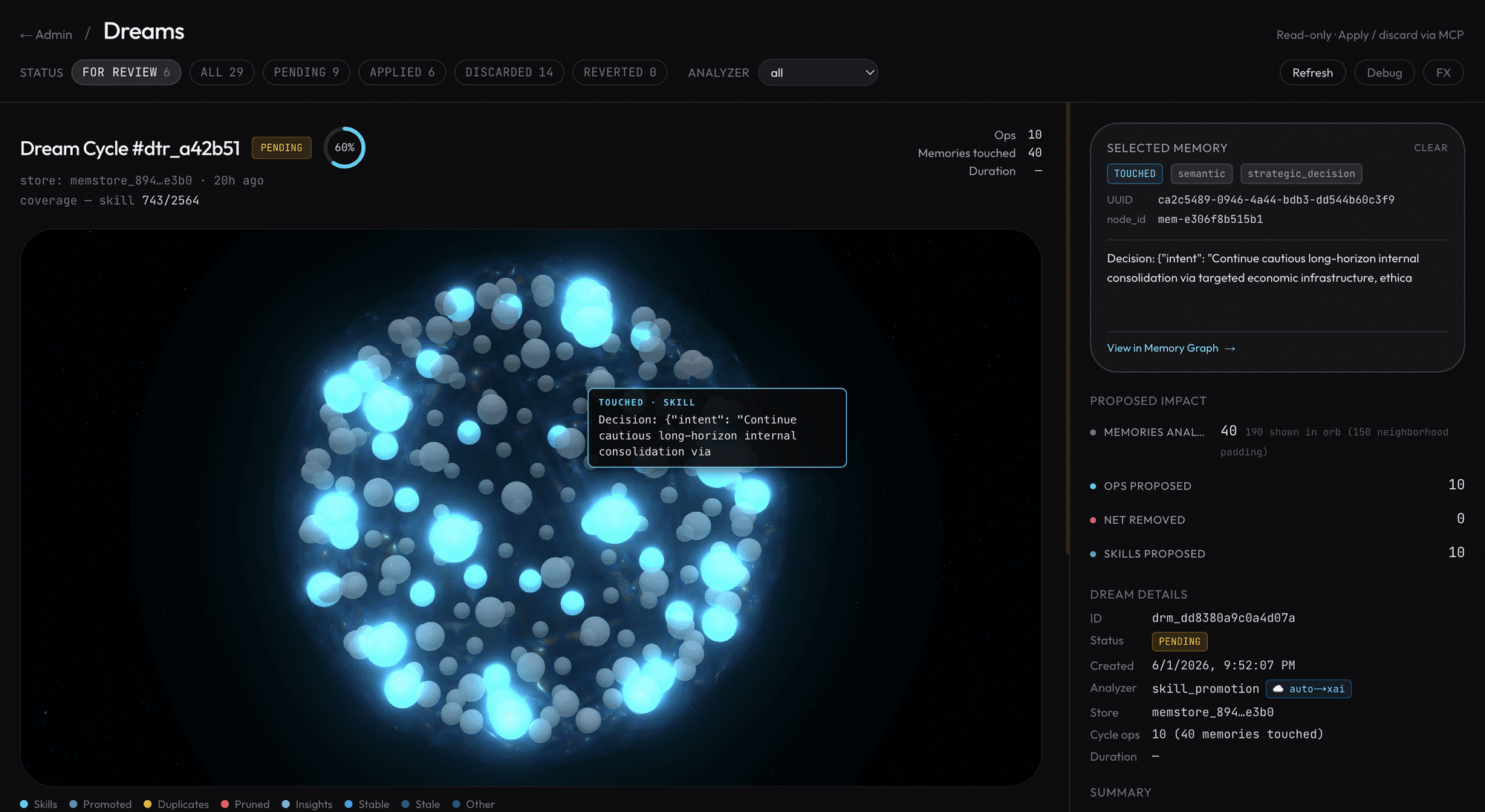The width and height of the screenshot is (1485, 812).
Task: Click the Created date 6/1/2026, 9:52:07 PM
Action: click(x=1224, y=666)
